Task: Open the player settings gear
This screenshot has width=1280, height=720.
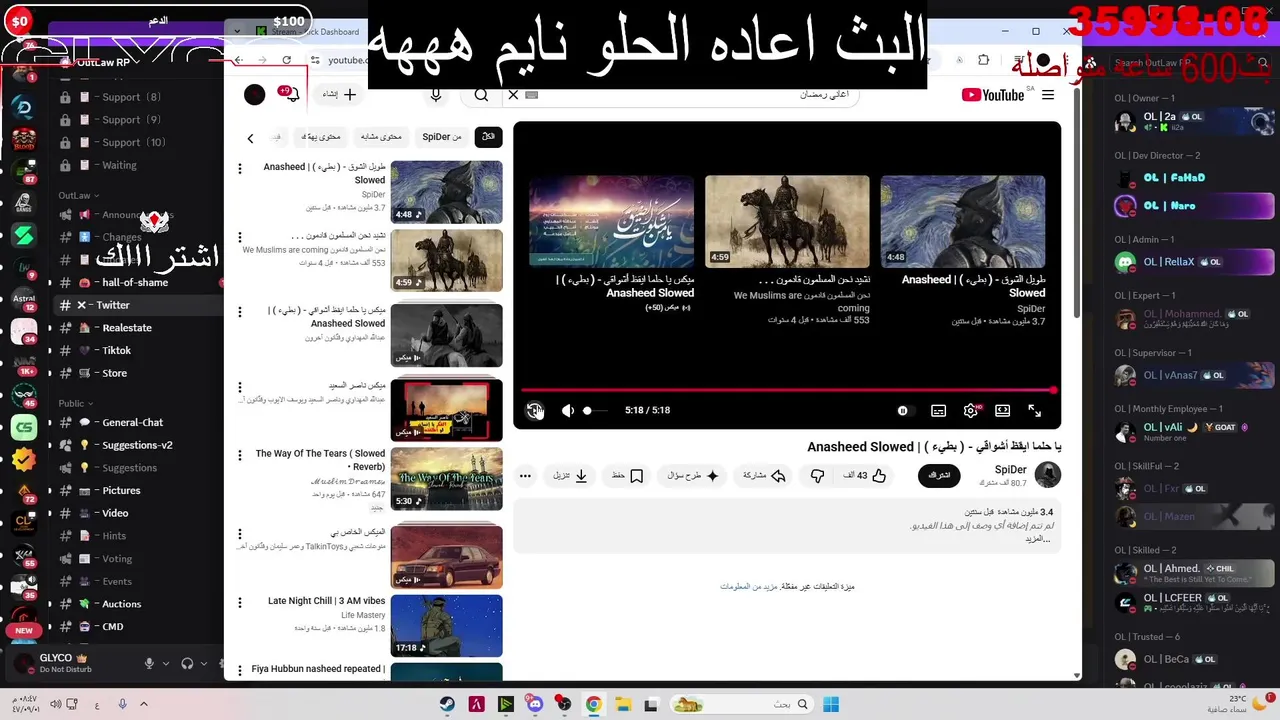Action: click(971, 410)
